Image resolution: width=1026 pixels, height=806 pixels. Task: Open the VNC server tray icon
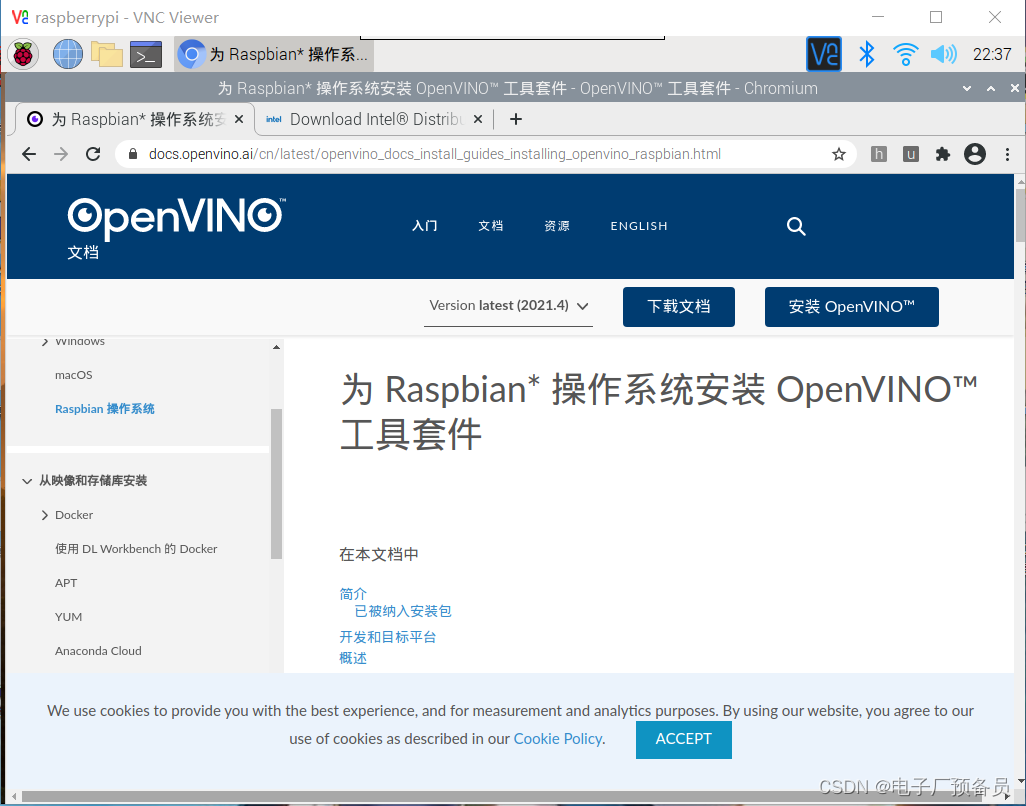(x=824, y=54)
